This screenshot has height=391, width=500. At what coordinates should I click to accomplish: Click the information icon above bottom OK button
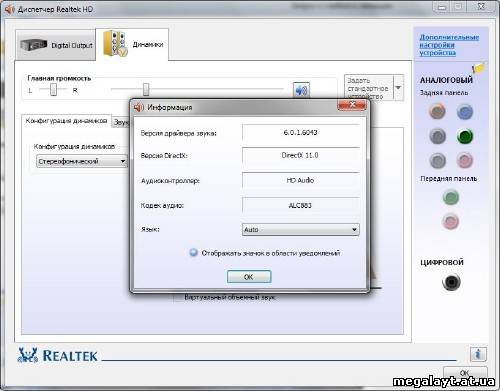point(478,354)
